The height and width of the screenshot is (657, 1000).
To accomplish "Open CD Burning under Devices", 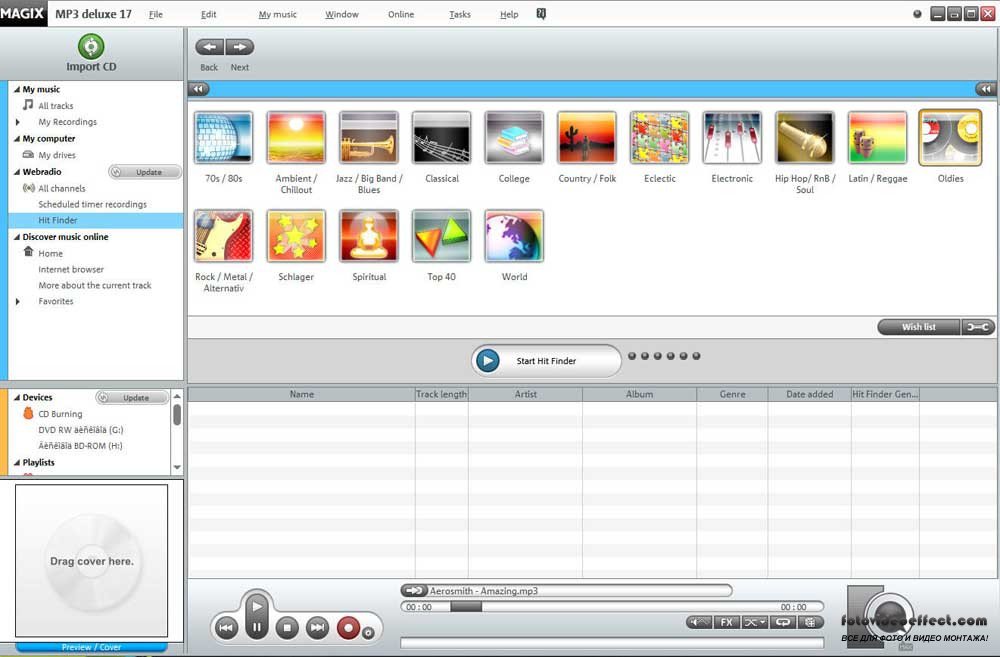I will pos(60,414).
